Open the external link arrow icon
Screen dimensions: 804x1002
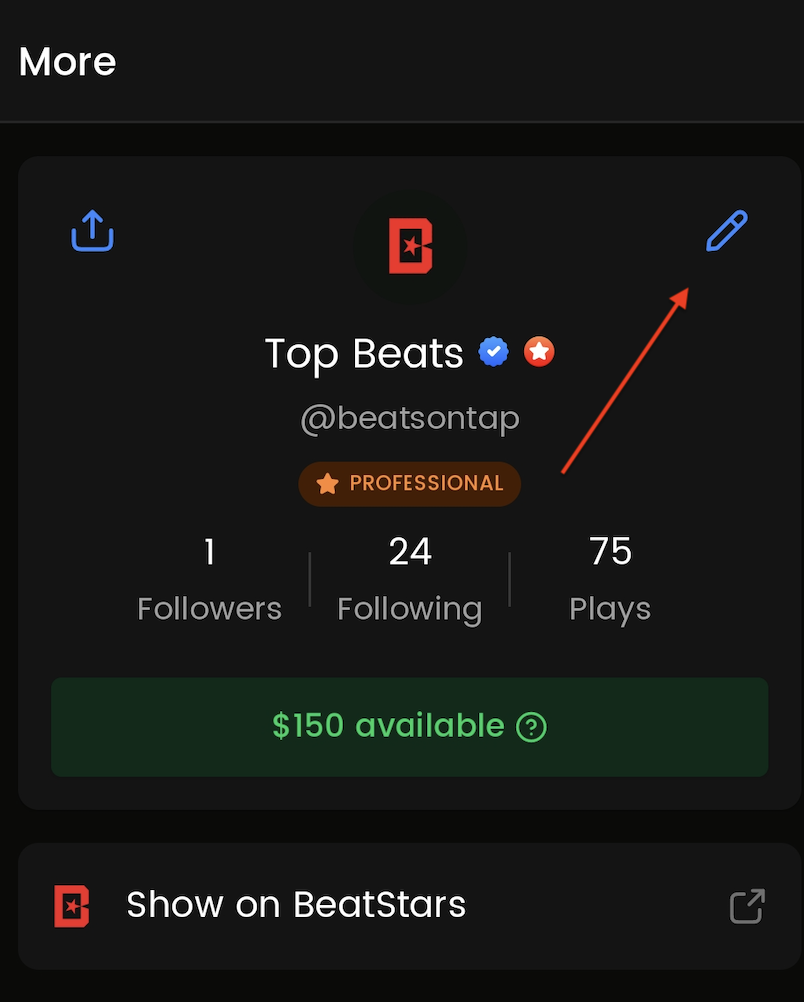[747, 906]
